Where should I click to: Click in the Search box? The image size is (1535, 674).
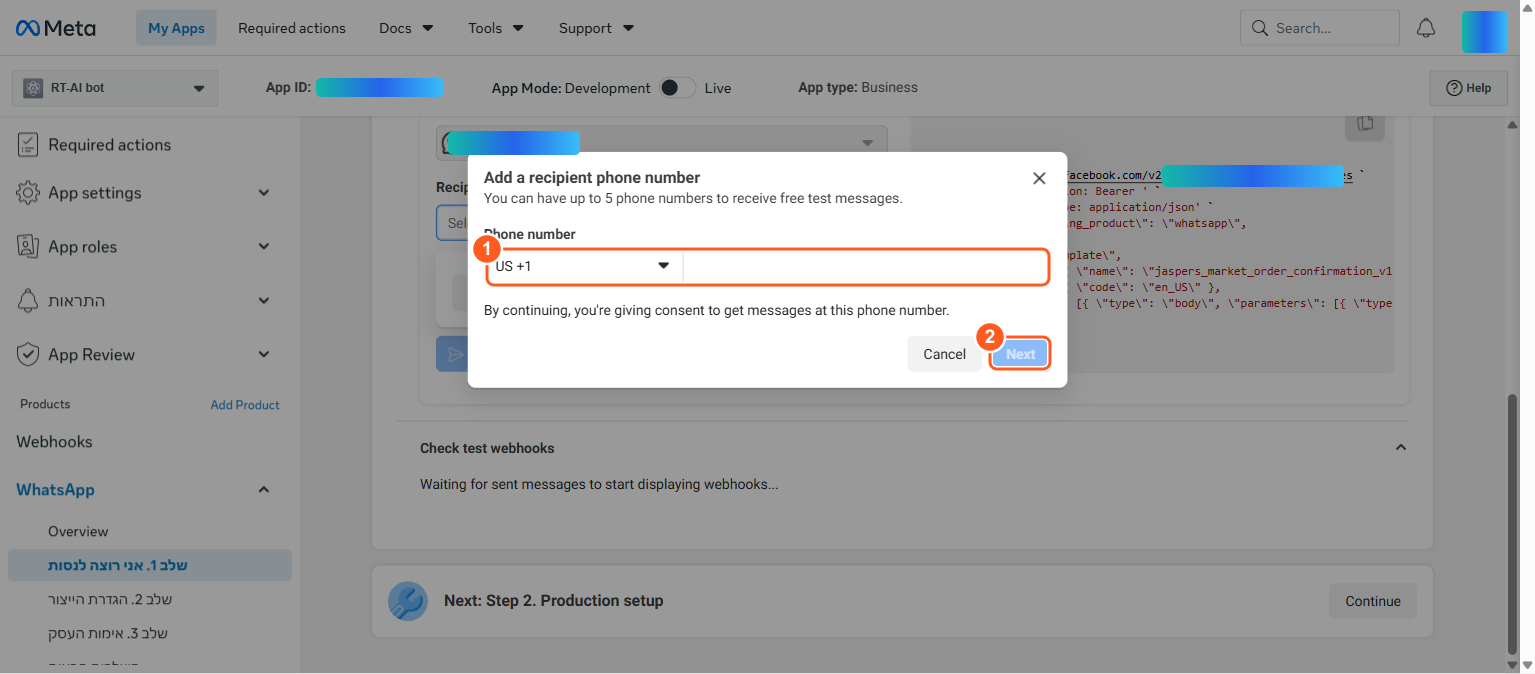coord(1320,28)
